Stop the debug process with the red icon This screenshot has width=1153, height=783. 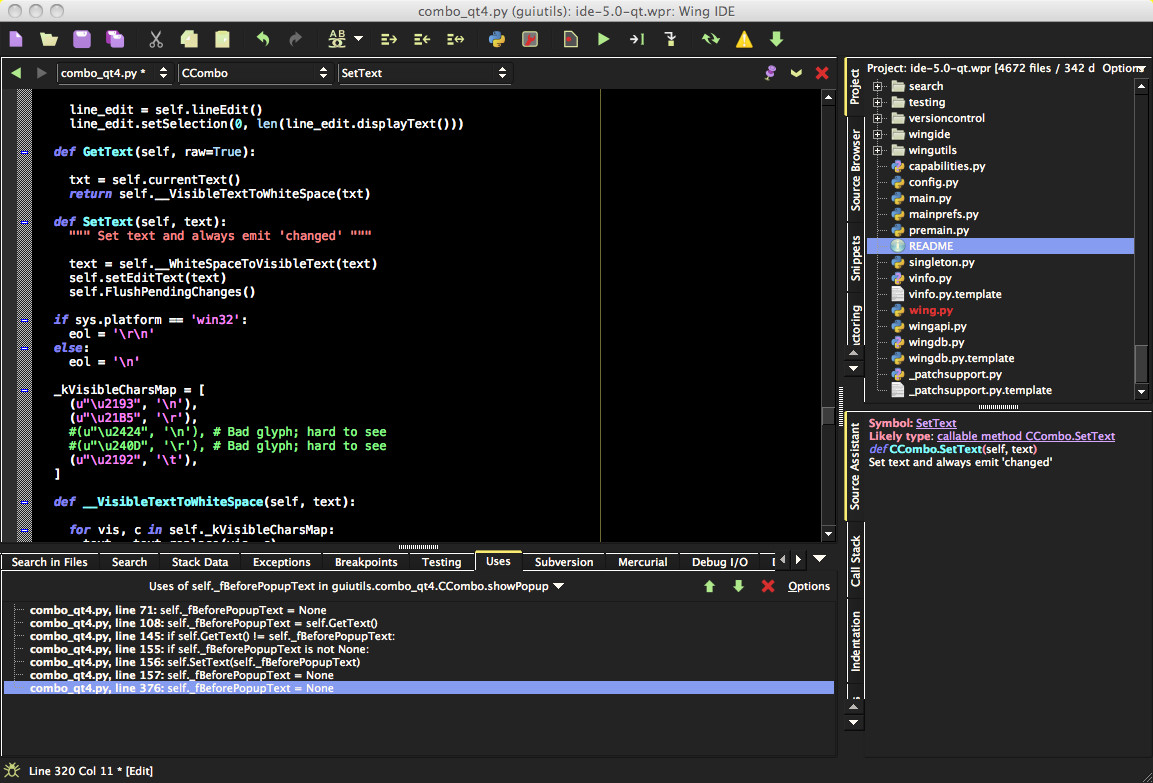point(530,38)
